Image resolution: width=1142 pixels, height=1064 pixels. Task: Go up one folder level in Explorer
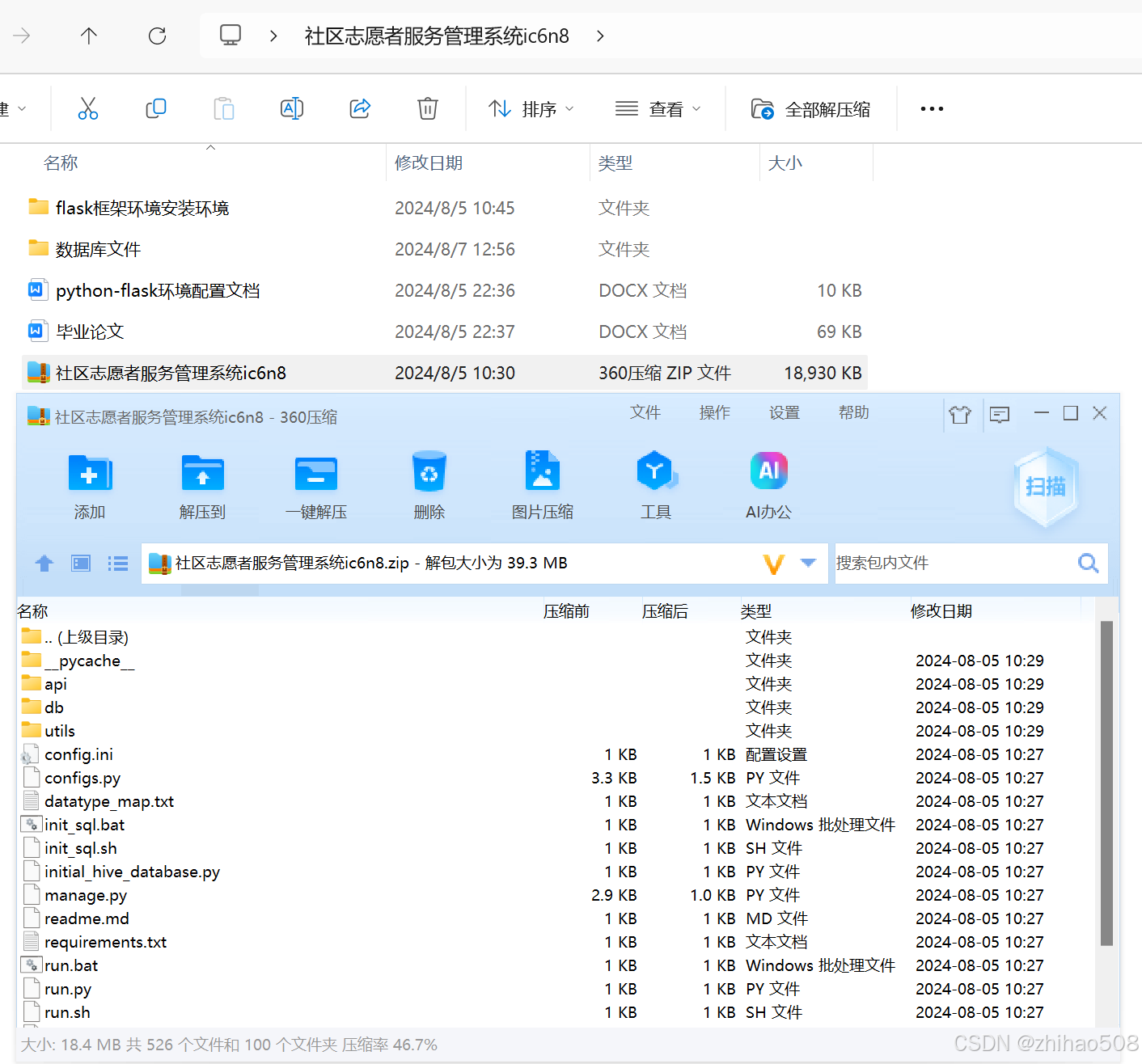coord(89,36)
